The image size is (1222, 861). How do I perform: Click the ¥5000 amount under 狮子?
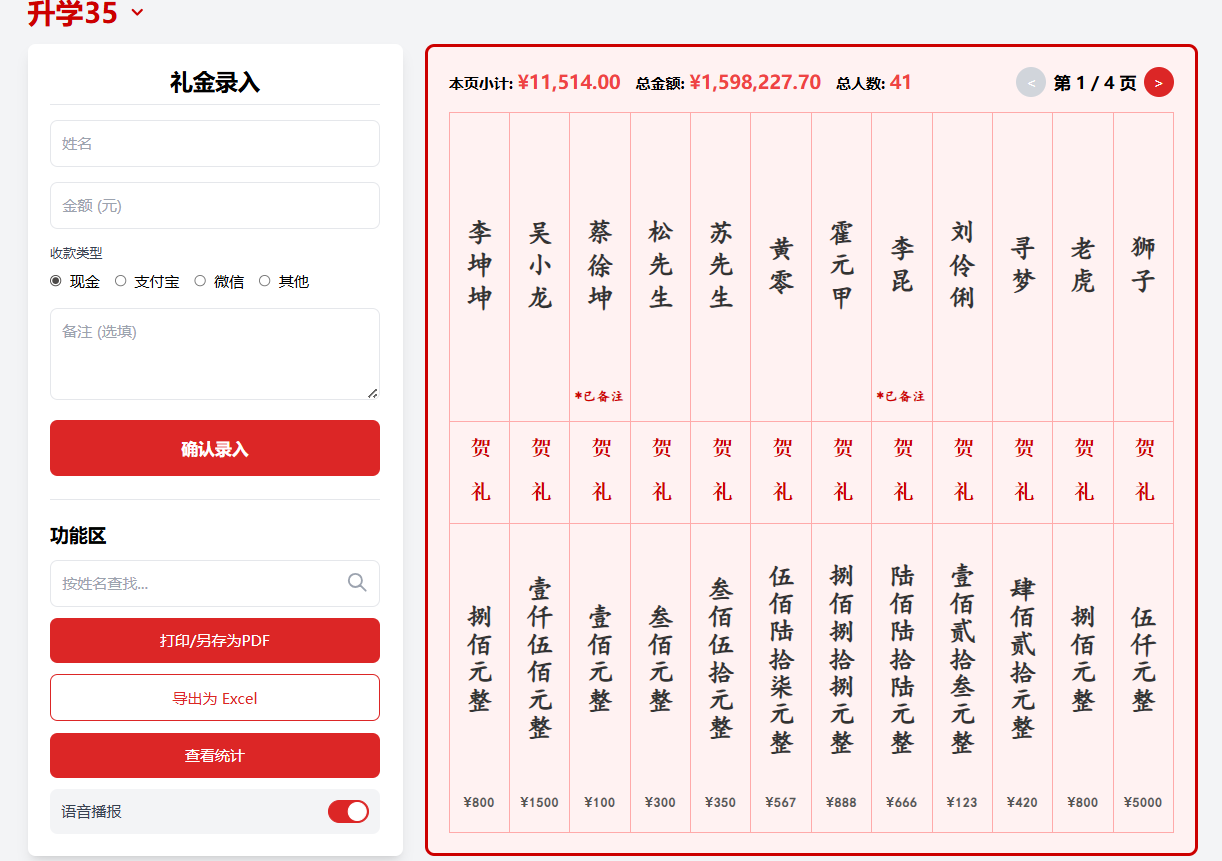pyautogui.click(x=1143, y=802)
